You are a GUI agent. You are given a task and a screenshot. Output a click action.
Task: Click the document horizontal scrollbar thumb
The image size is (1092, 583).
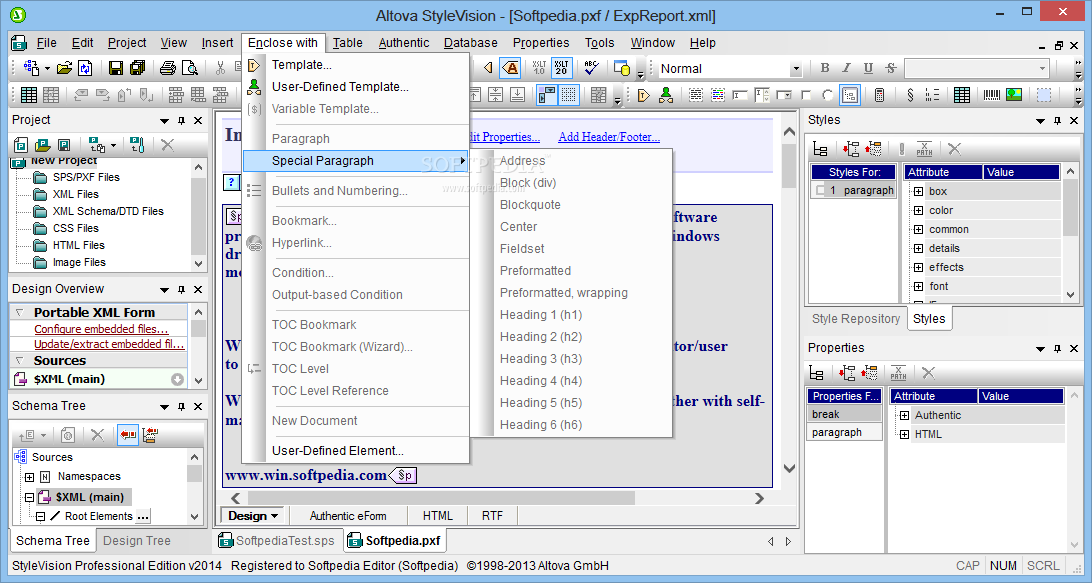[x=441, y=498]
